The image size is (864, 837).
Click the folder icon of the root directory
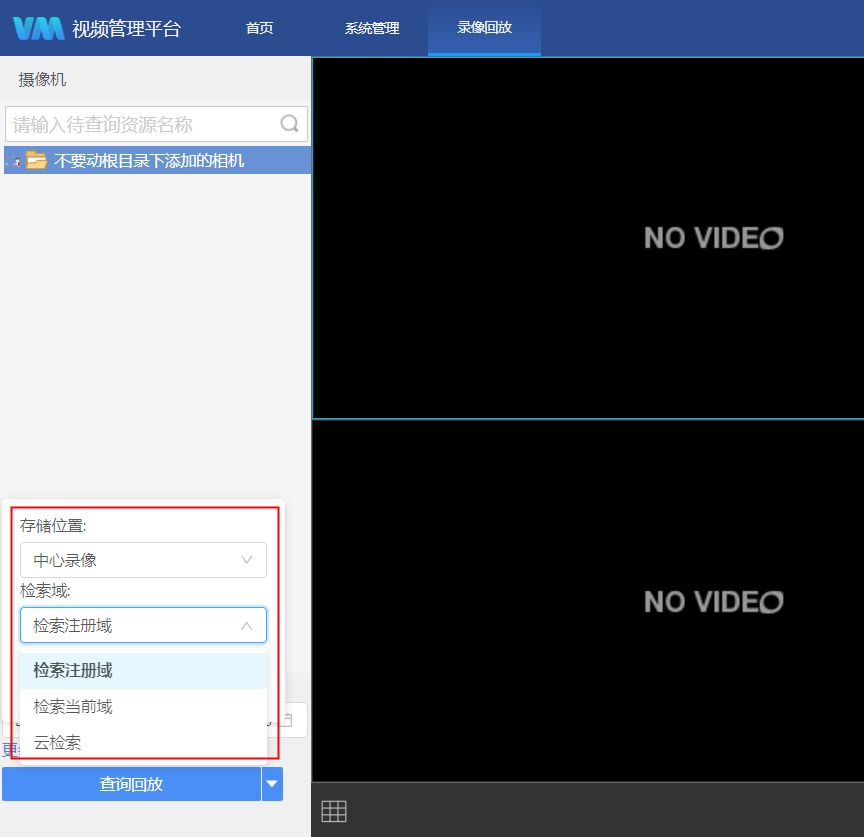point(36,160)
